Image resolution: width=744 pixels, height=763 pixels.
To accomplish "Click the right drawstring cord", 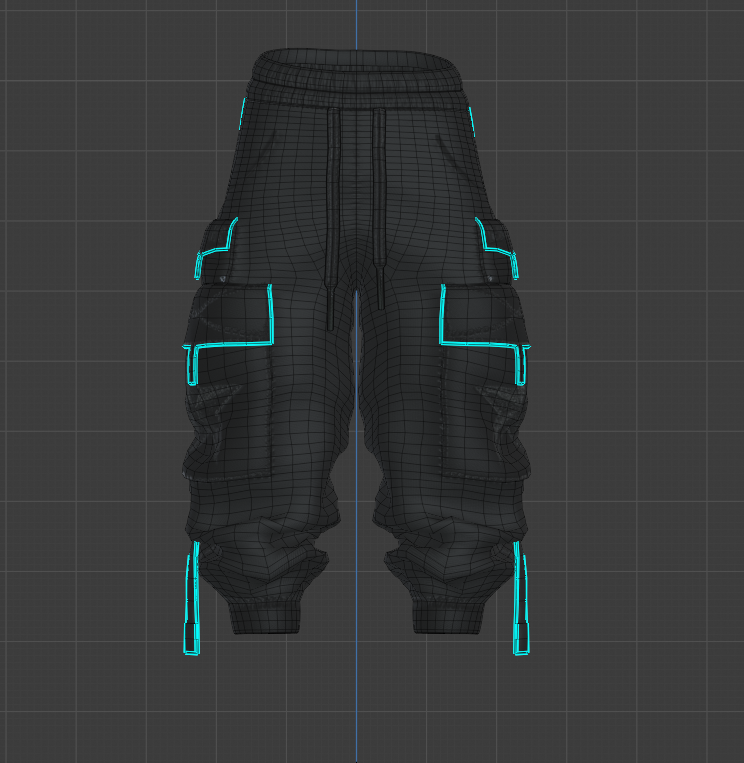I will tap(380, 208).
